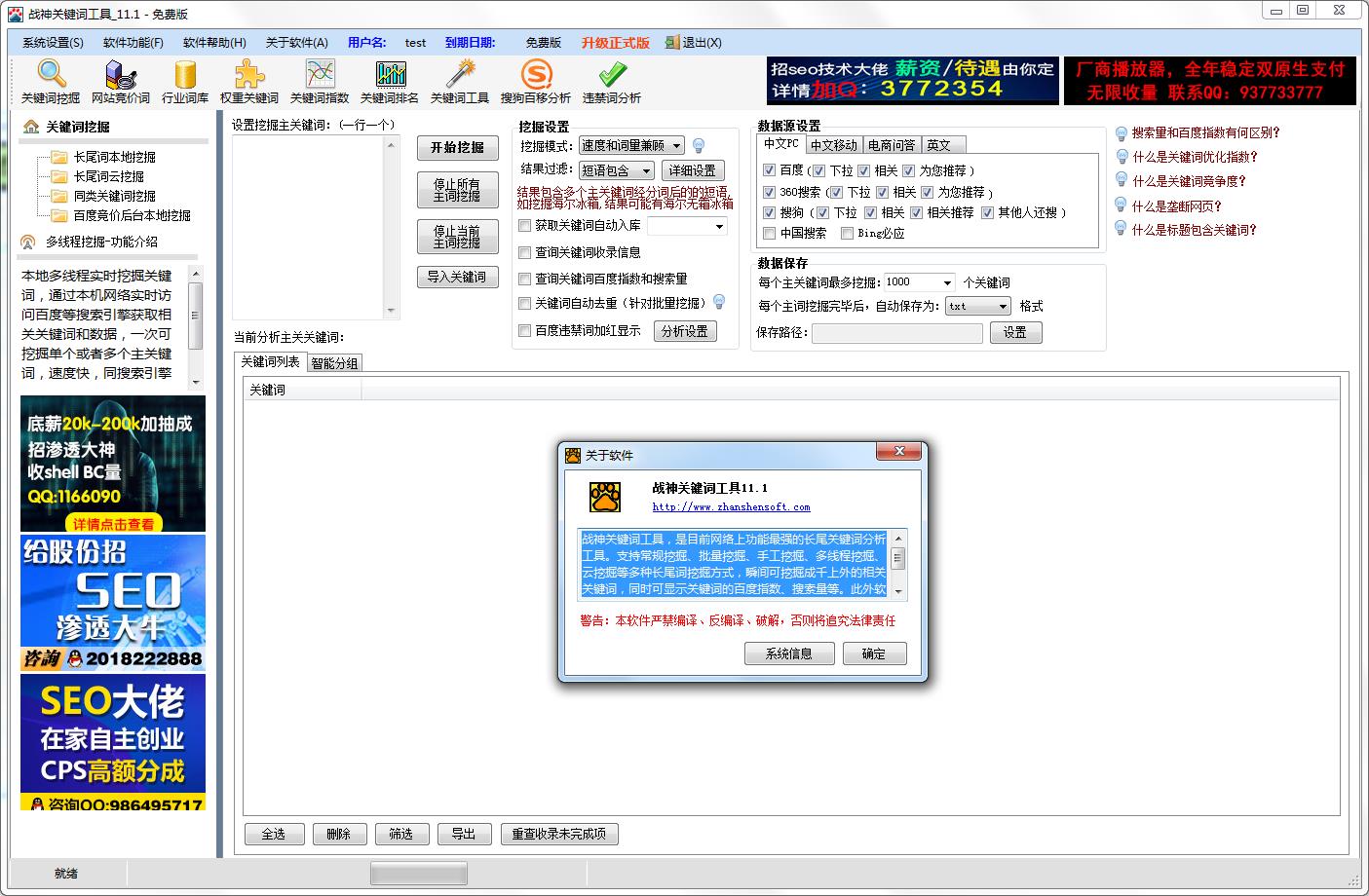Click the 多线程挖掘-功能介绍 signal icon
The width and height of the screenshot is (1369, 896).
point(27,242)
